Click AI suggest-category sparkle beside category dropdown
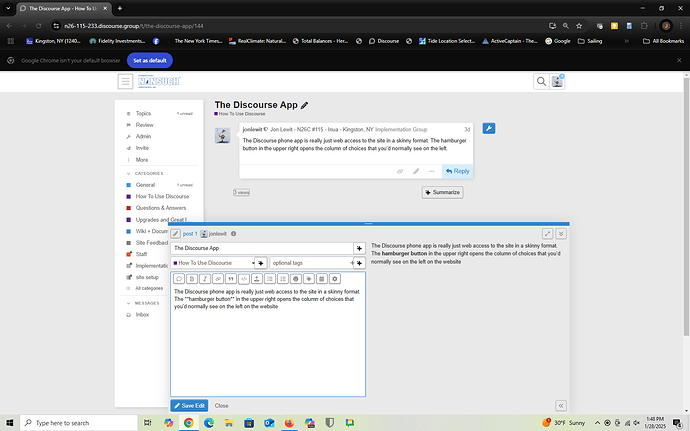690x431 pixels. (261, 263)
